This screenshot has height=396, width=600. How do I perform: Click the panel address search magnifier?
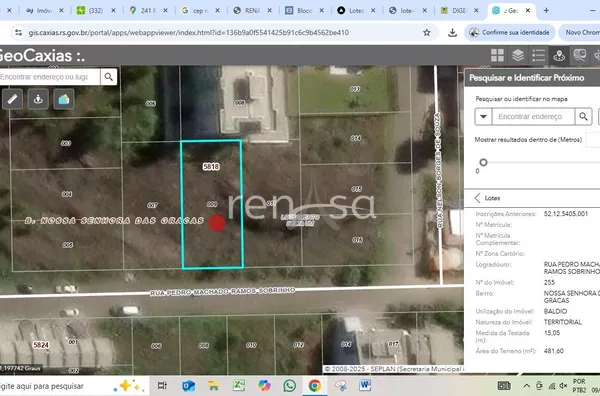click(x=583, y=116)
